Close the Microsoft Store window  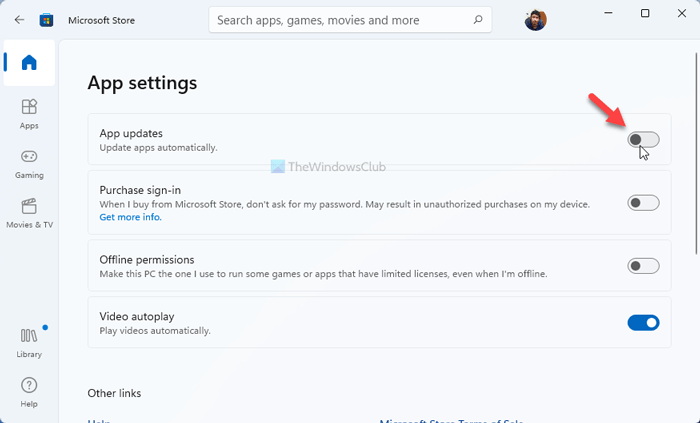click(682, 13)
